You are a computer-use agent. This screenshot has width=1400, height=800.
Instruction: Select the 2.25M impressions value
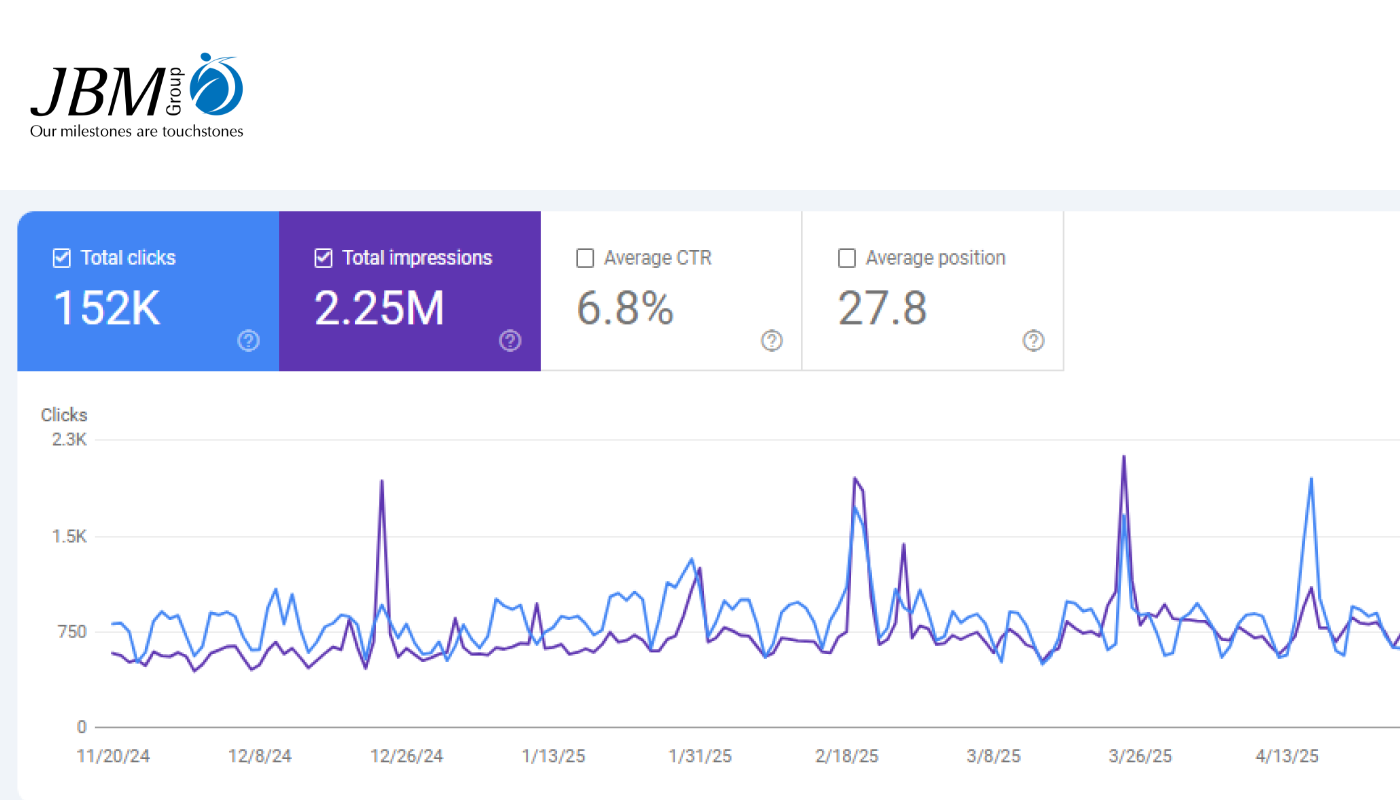[x=379, y=309]
